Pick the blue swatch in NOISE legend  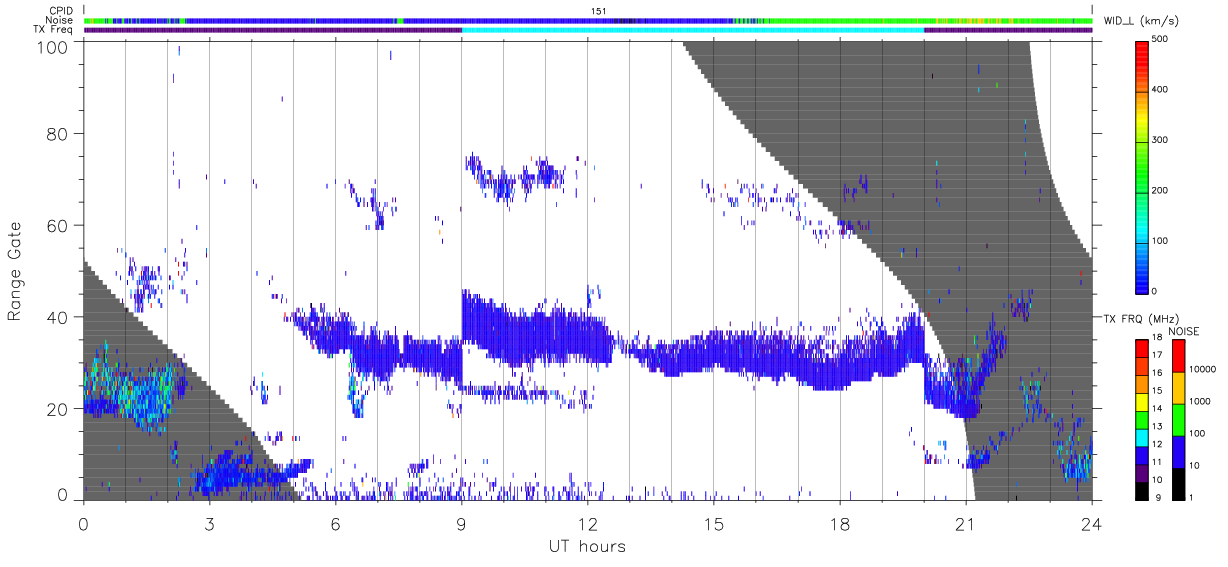tap(1179, 452)
